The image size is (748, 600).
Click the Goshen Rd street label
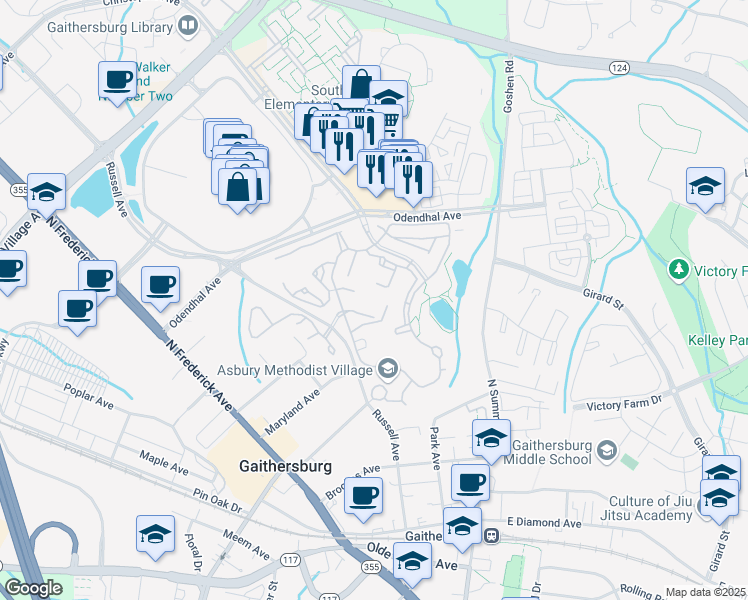tap(509, 86)
